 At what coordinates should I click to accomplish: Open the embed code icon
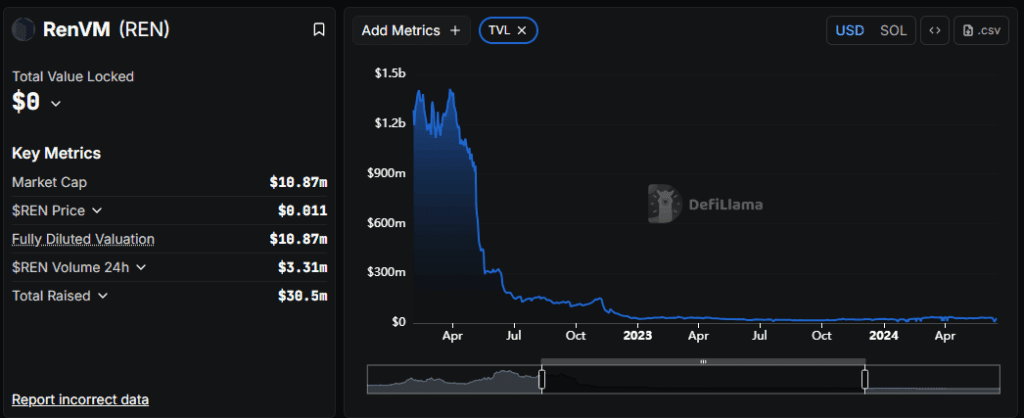[x=934, y=30]
